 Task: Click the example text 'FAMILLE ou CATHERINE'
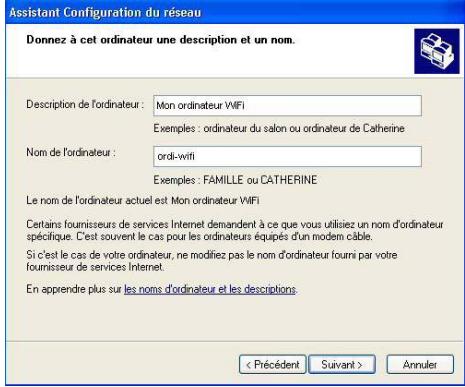click(260, 180)
